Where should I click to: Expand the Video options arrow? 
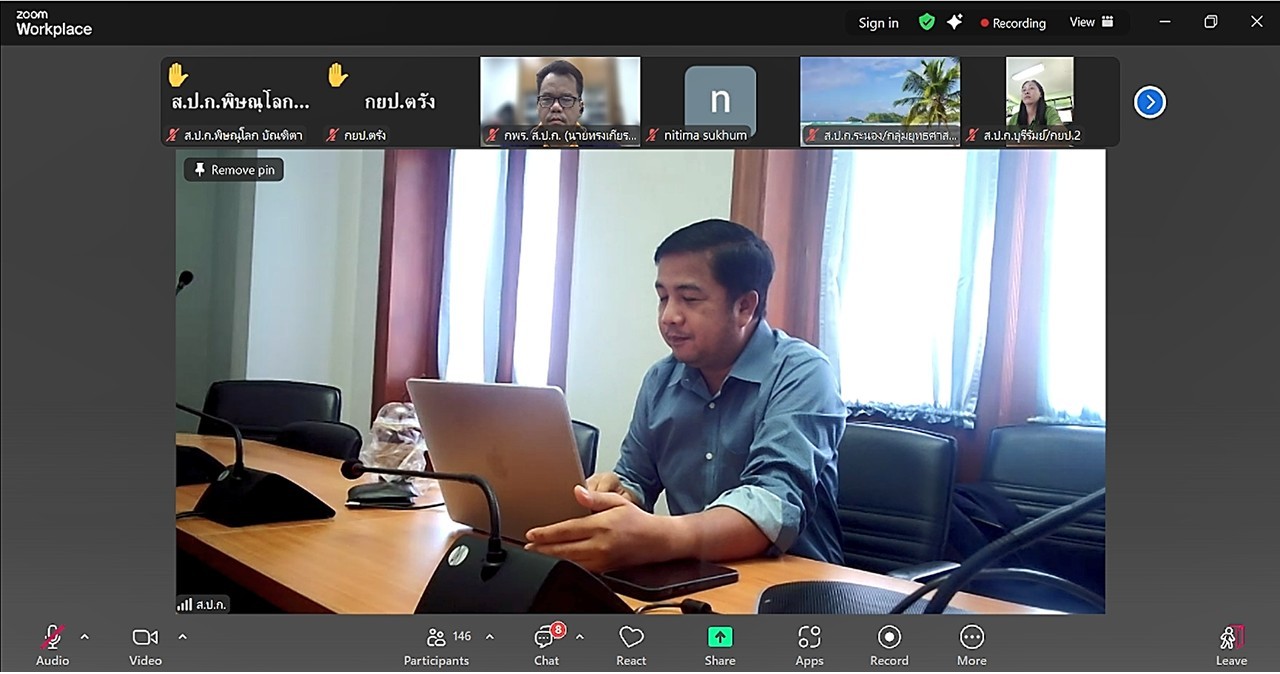[182, 637]
